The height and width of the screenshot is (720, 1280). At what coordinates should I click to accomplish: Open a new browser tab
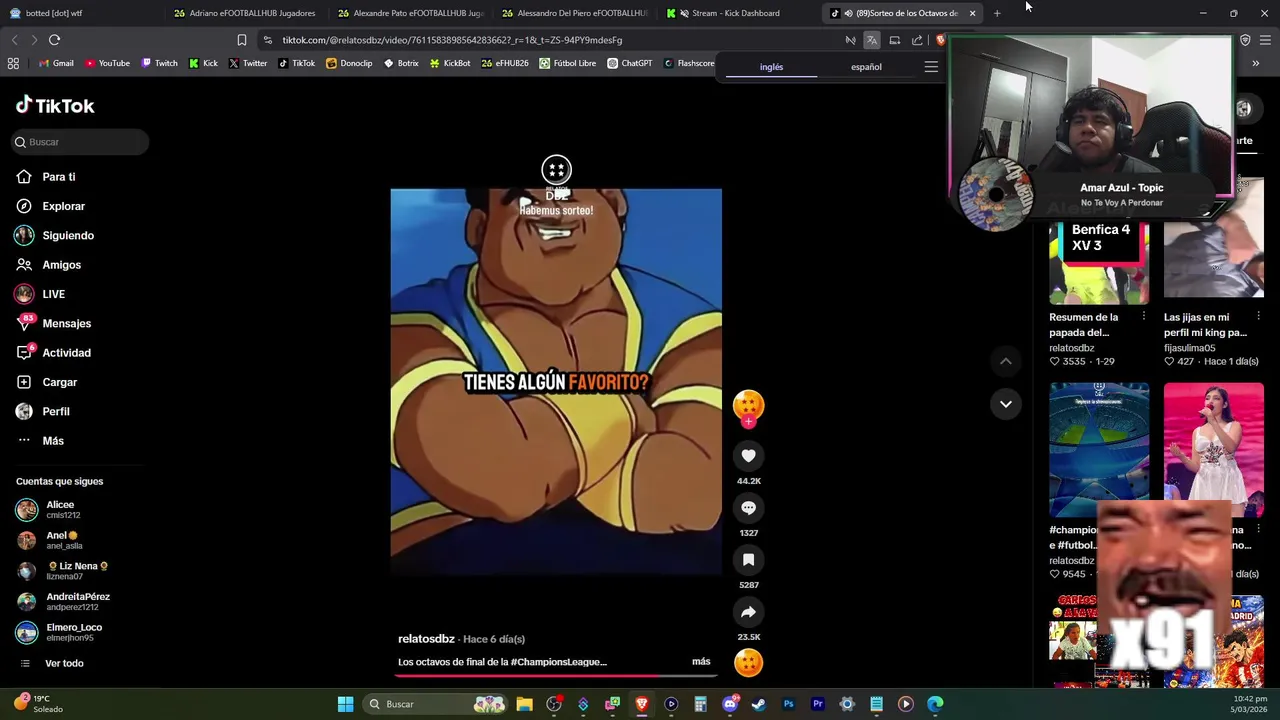click(x=997, y=13)
